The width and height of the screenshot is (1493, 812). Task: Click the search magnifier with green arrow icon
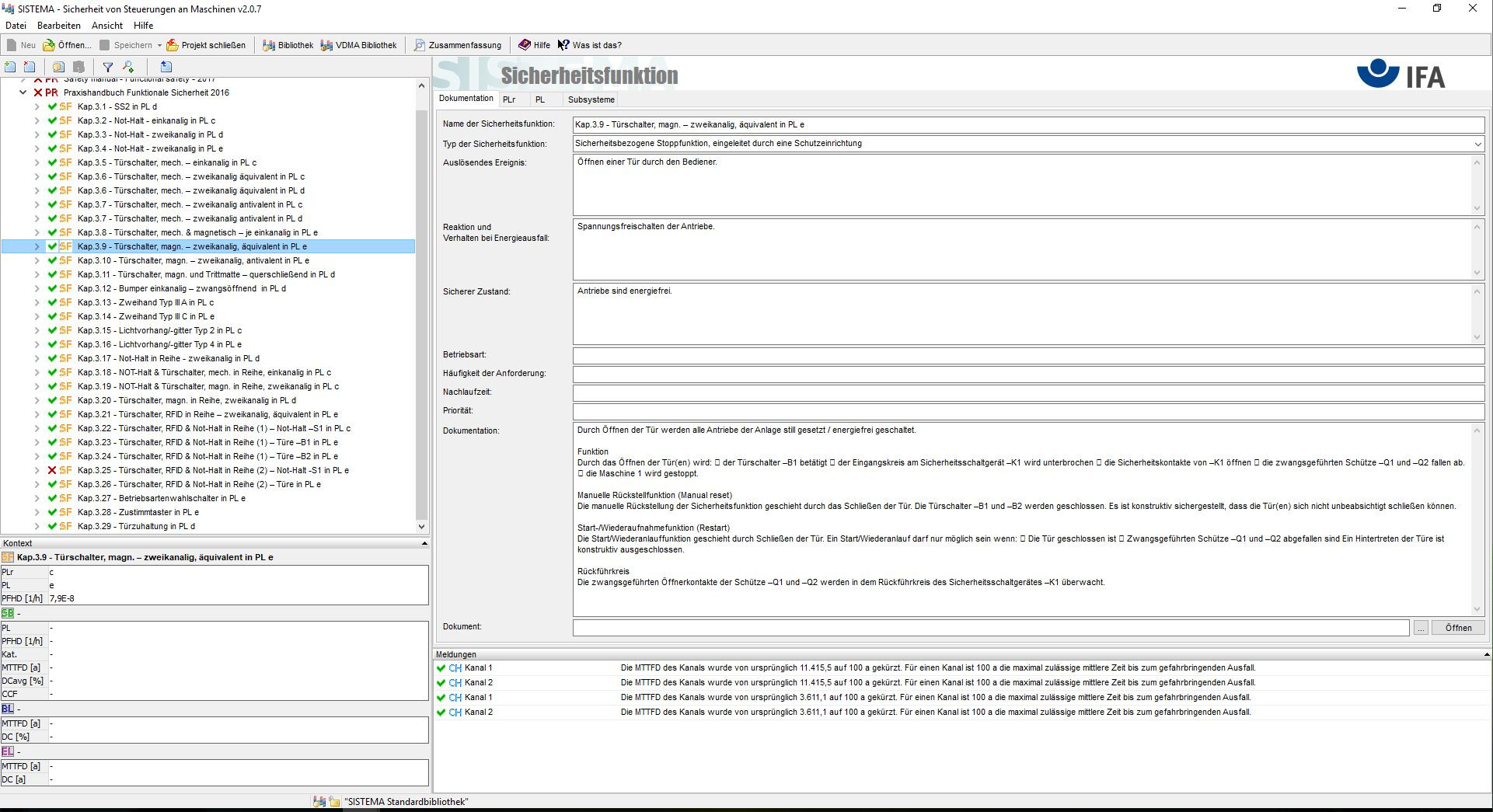[x=128, y=67]
